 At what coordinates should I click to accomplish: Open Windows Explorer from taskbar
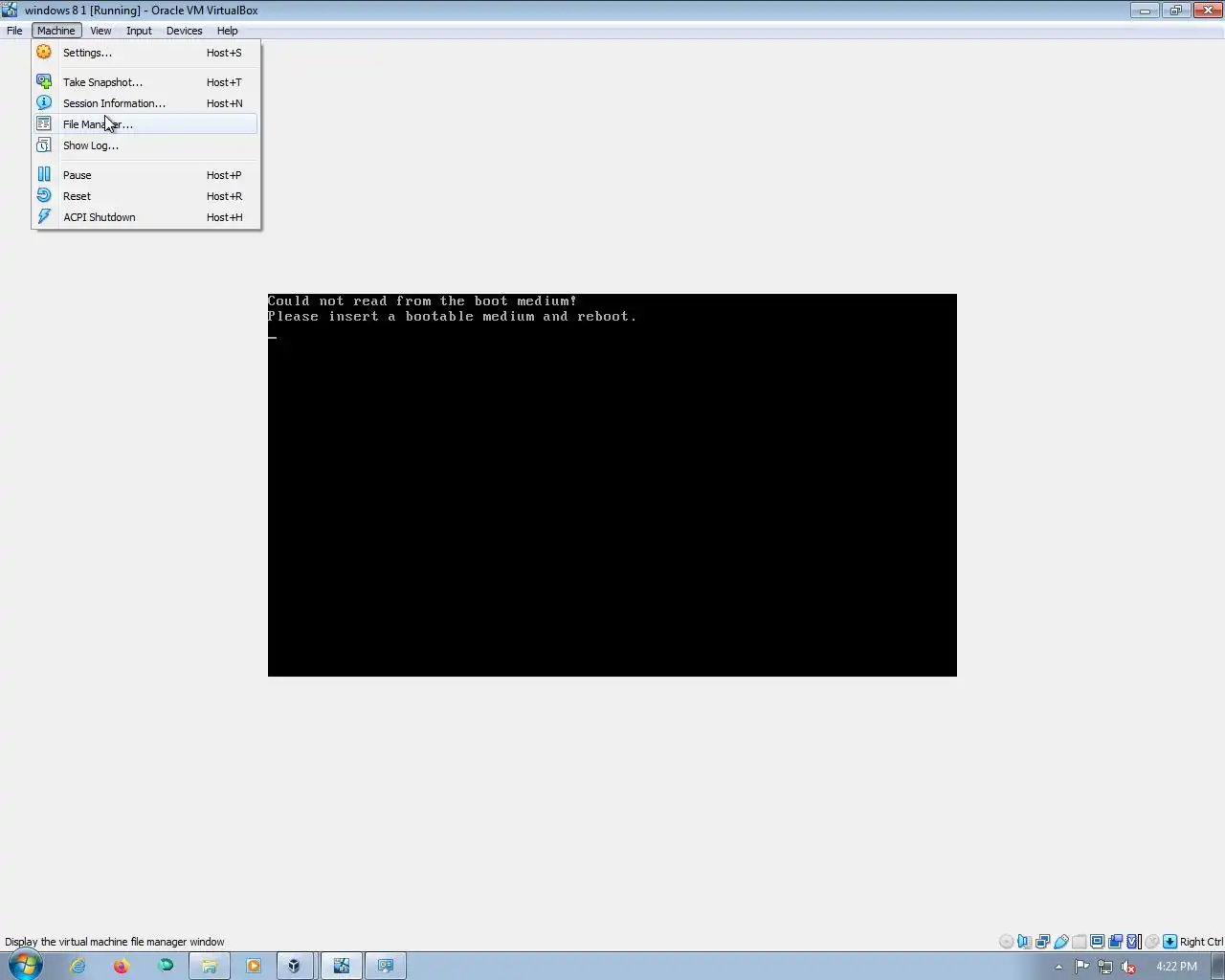click(209, 966)
